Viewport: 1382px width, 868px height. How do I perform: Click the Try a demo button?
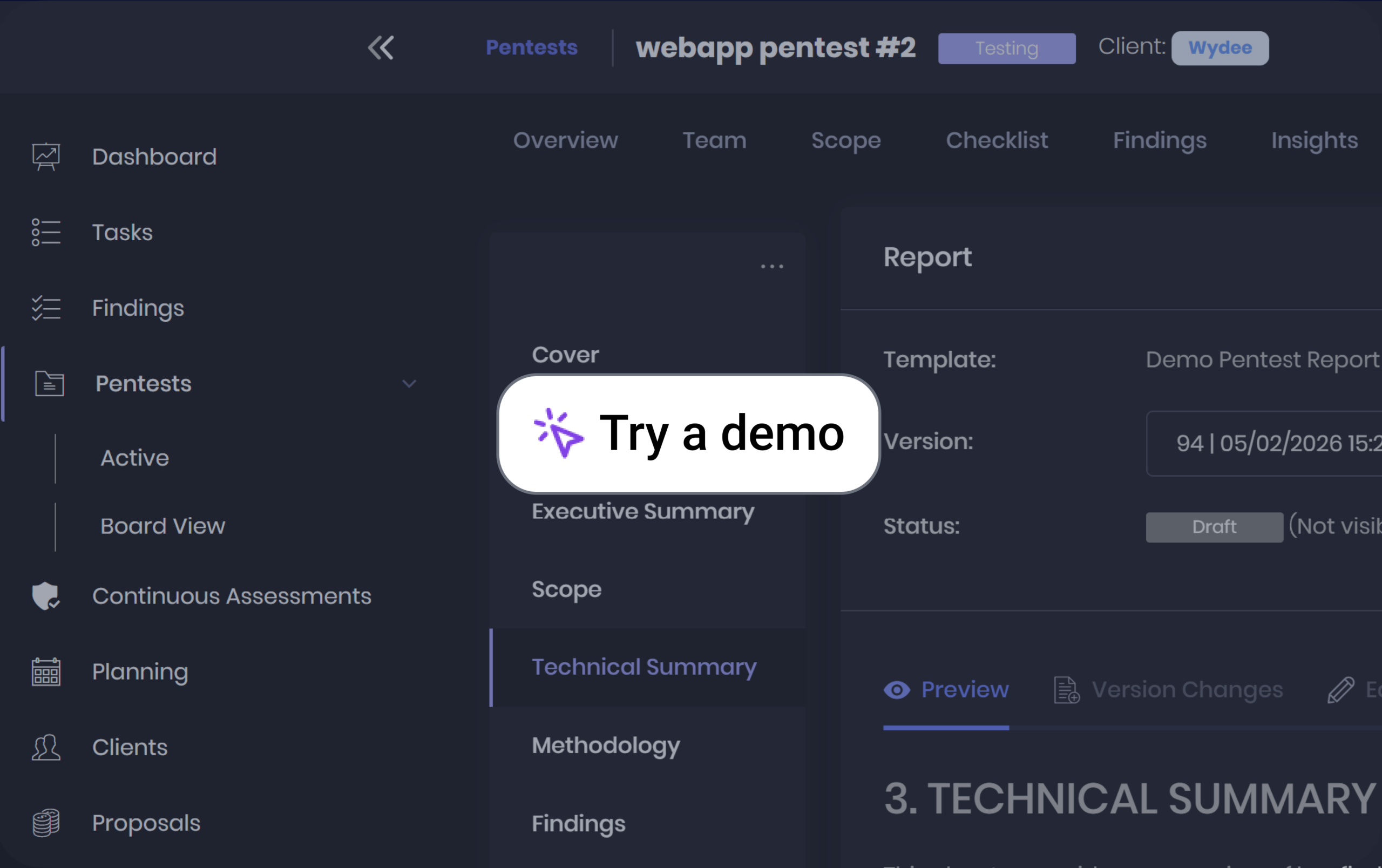pyautogui.click(x=688, y=433)
